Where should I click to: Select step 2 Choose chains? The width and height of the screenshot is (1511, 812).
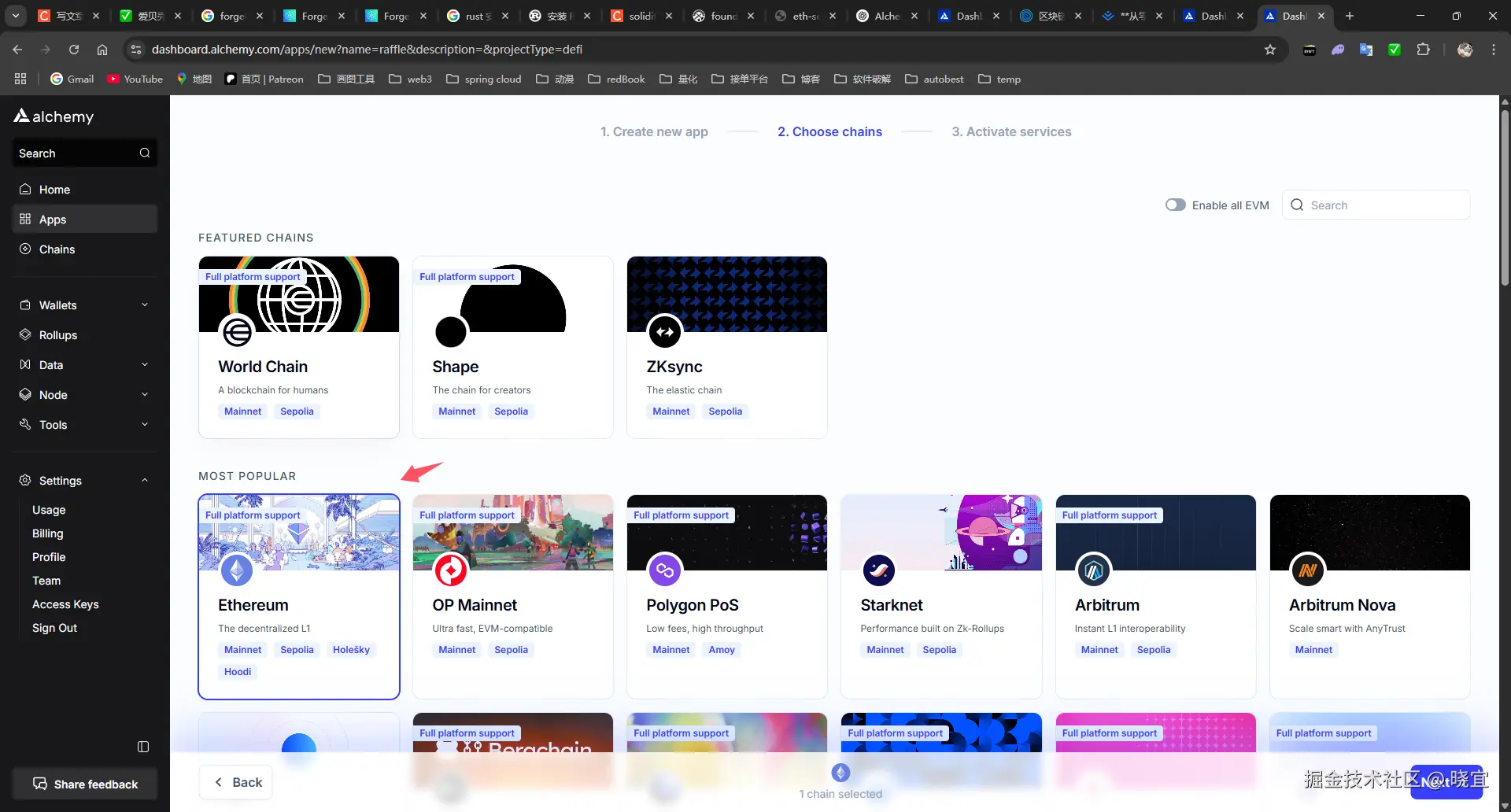[829, 131]
